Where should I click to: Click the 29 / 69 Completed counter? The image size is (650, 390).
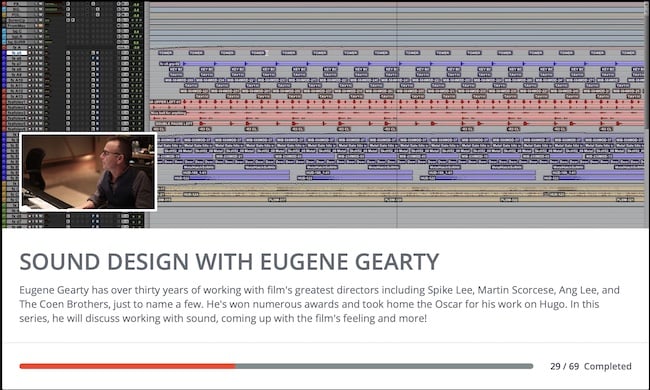tap(591, 366)
